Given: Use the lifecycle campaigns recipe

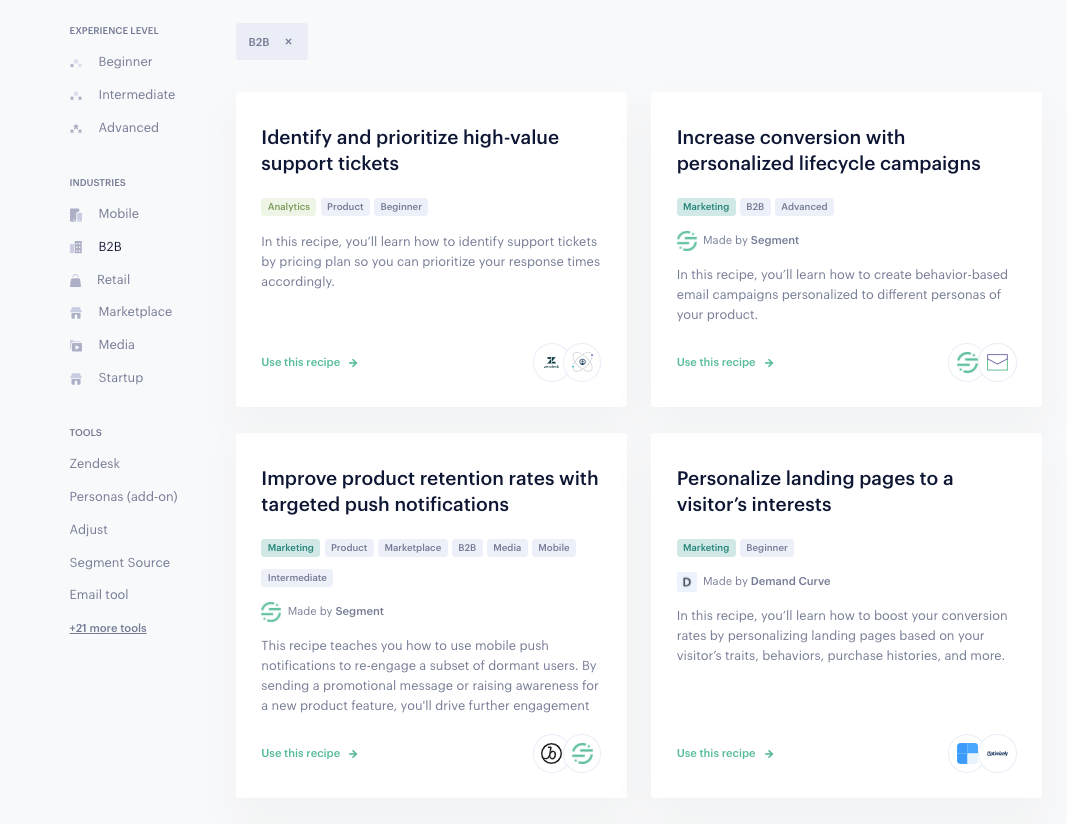Looking at the screenshot, I should click(x=725, y=363).
